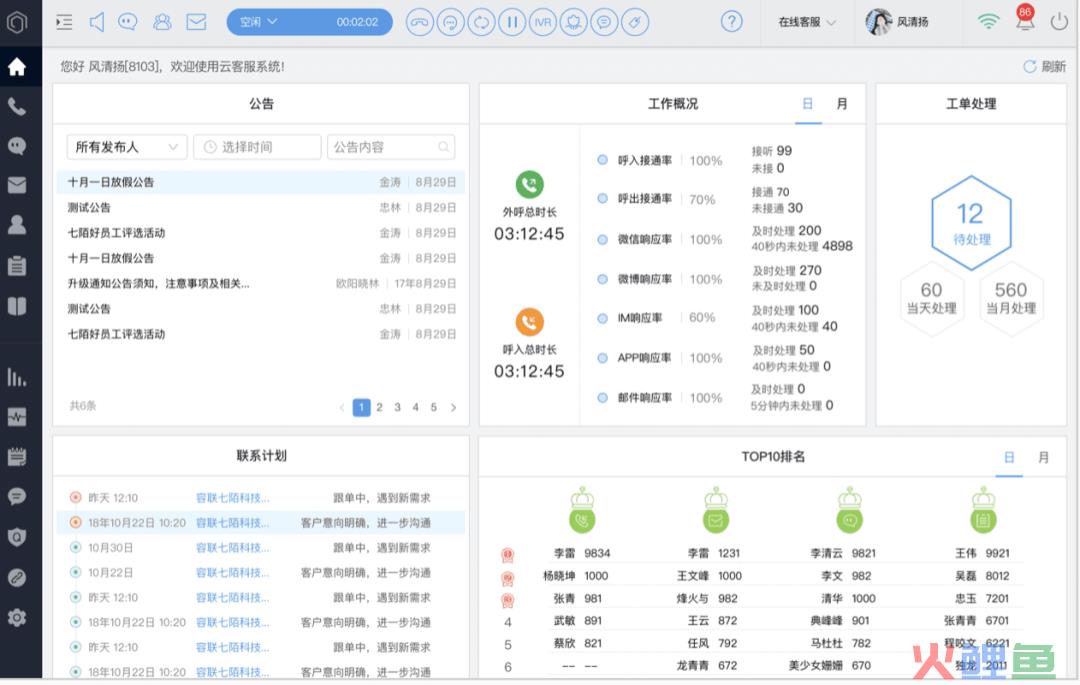Click the power logout icon
The height and width of the screenshot is (685, 1080).
point(1059,22)
